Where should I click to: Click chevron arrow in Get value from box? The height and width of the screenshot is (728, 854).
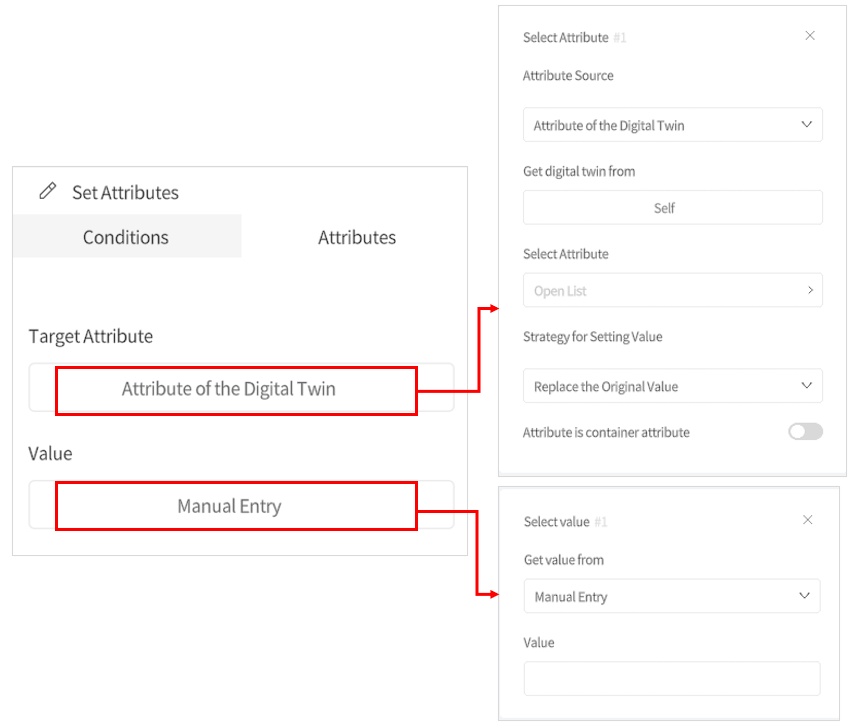805,596
